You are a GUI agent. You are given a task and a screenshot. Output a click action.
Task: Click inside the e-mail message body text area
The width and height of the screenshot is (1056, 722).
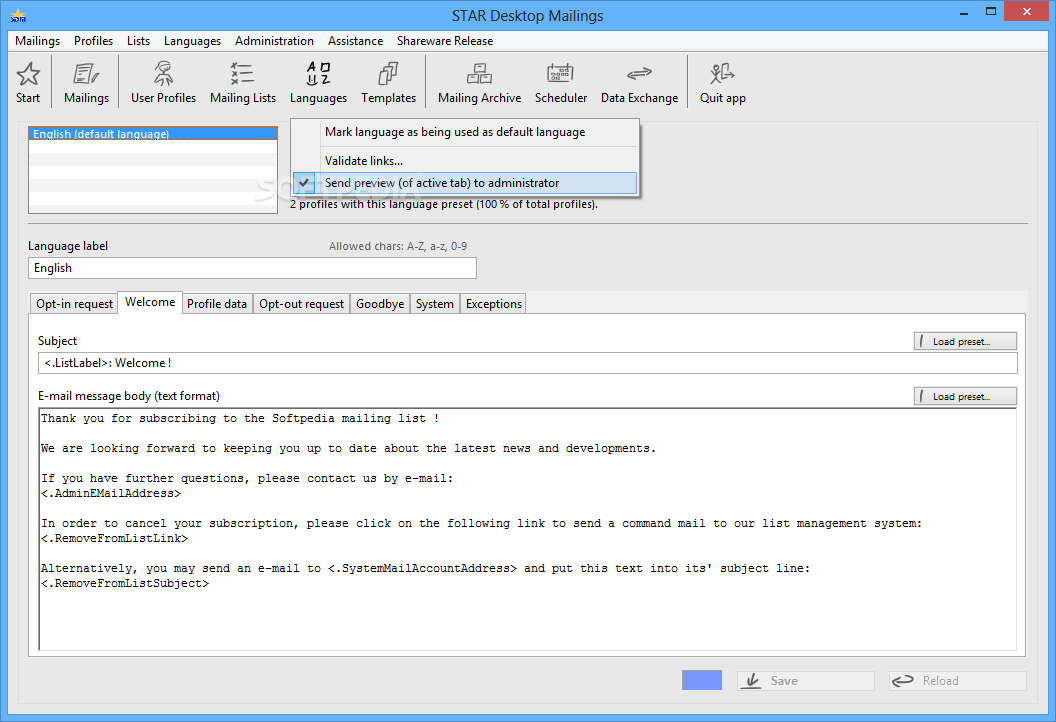coord(527,529)
